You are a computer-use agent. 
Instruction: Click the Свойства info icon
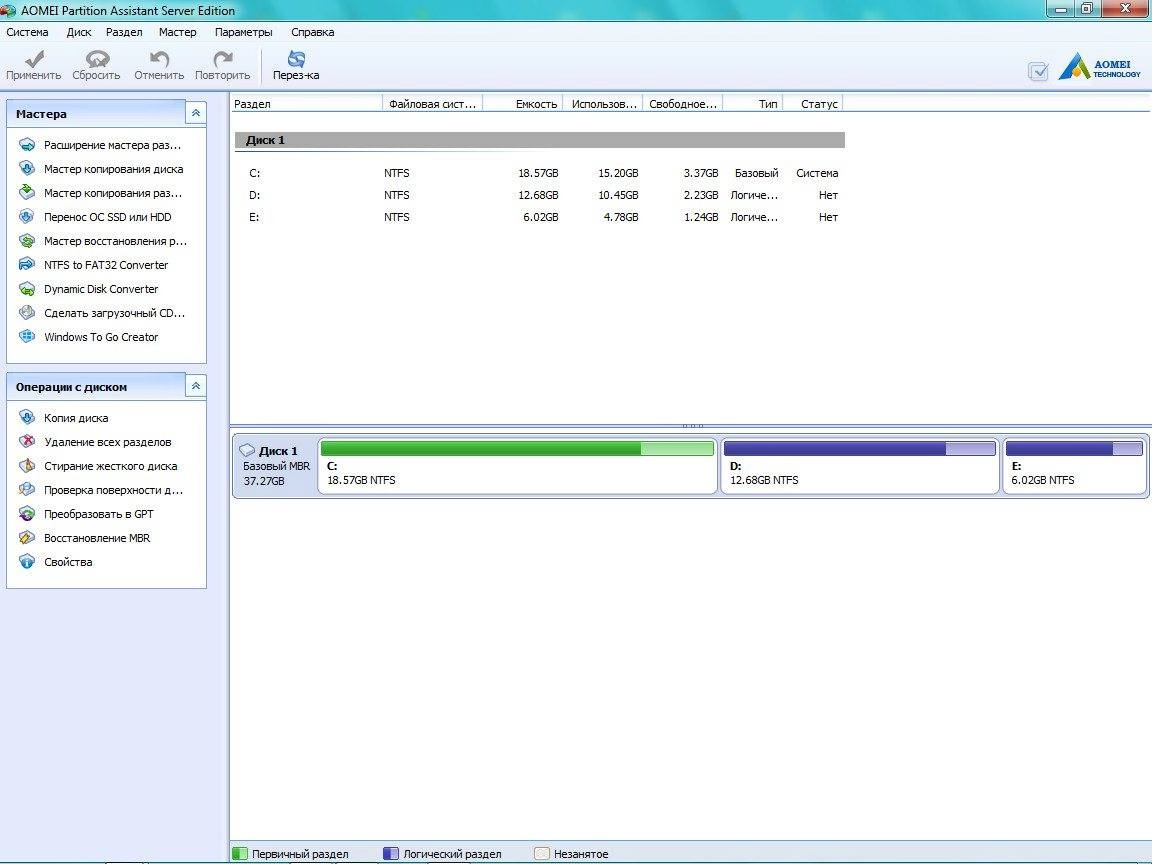point(27,562)
